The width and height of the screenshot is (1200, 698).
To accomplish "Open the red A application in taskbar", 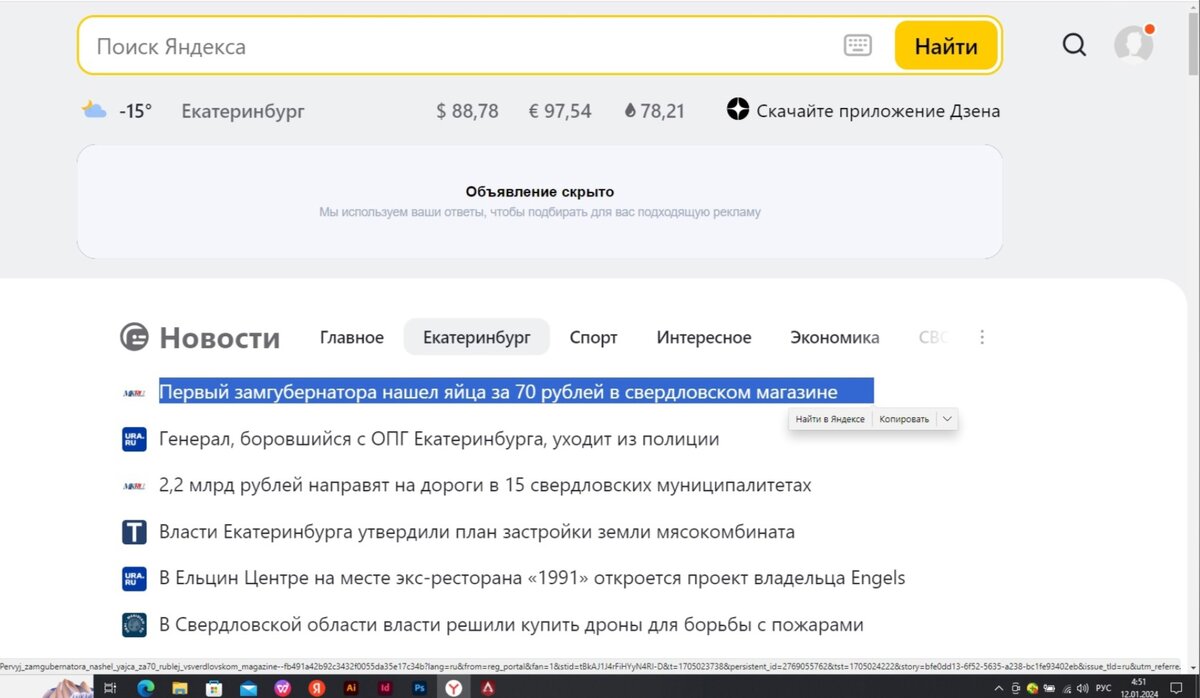I will click(x=488, y=688).
